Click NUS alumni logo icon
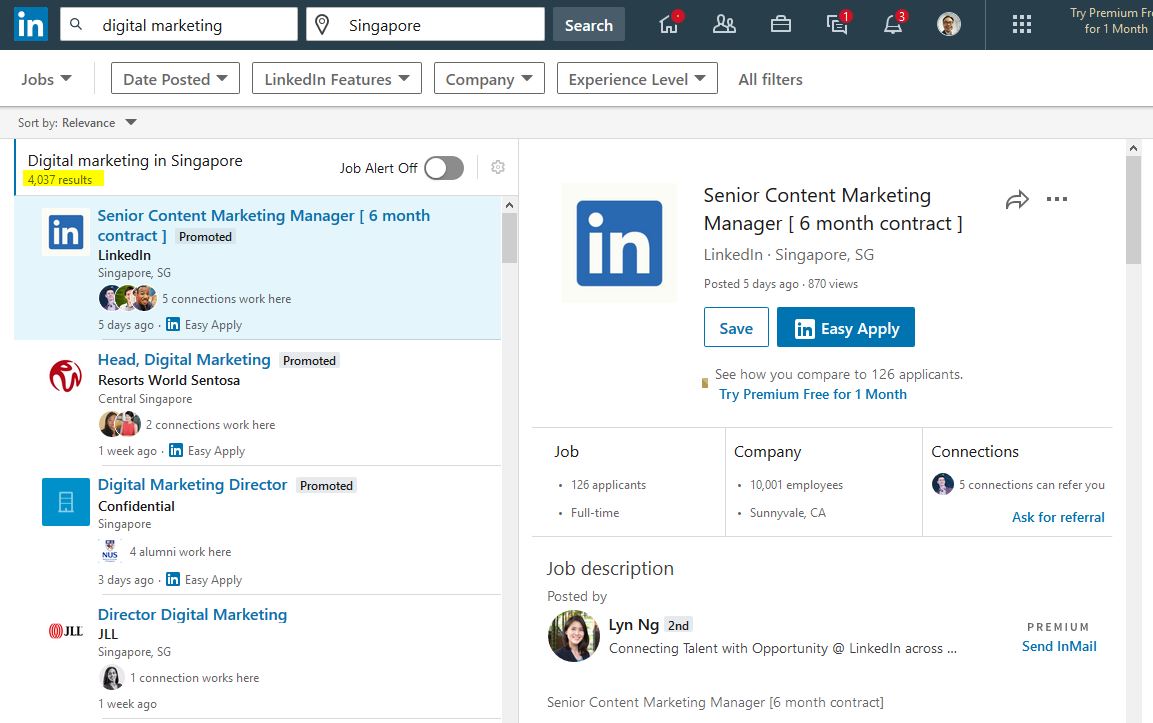Viewport: 1153px width, 723px height. pyautogui.click(x=110, y=550)
